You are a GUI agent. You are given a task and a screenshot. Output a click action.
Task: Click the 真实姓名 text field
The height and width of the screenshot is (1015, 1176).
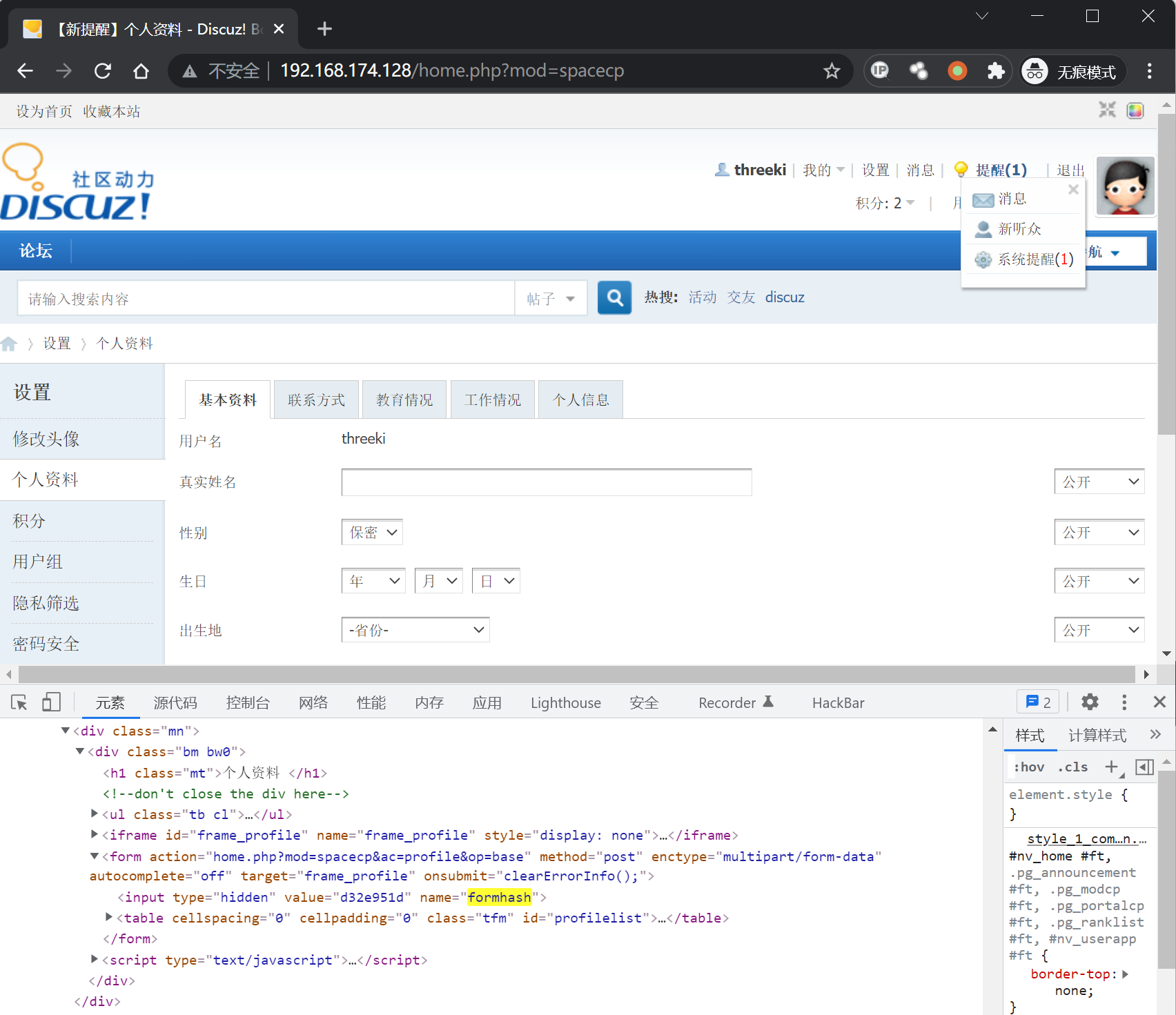click(546, 482)
